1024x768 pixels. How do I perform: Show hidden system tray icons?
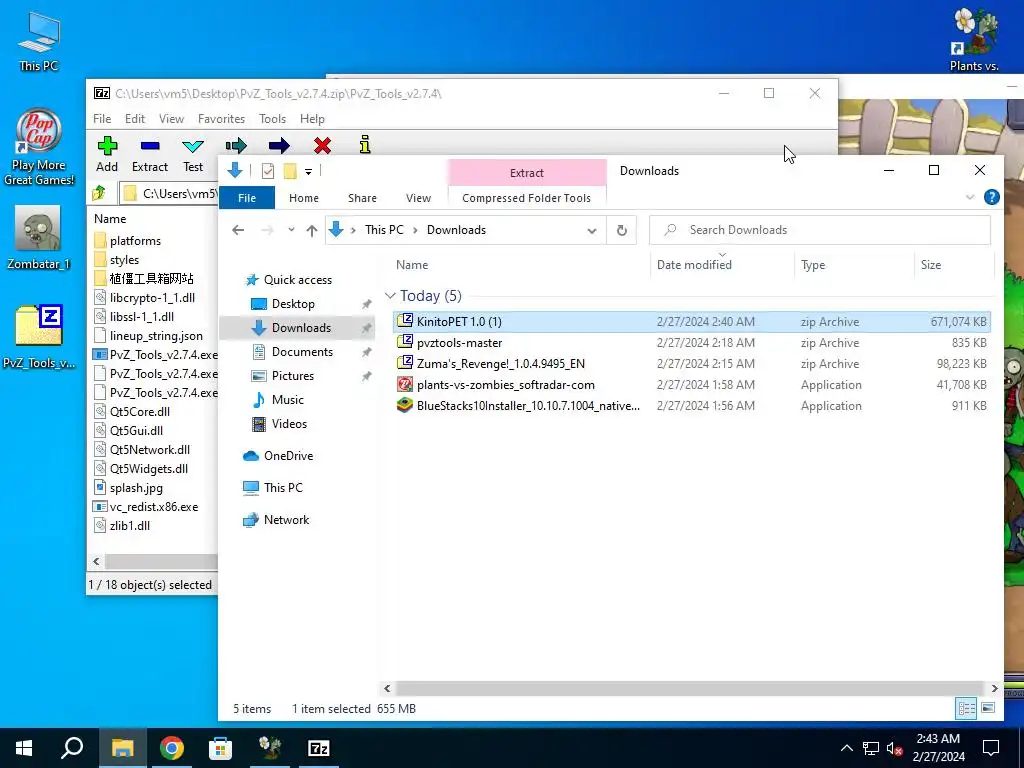tap(846, 748)
